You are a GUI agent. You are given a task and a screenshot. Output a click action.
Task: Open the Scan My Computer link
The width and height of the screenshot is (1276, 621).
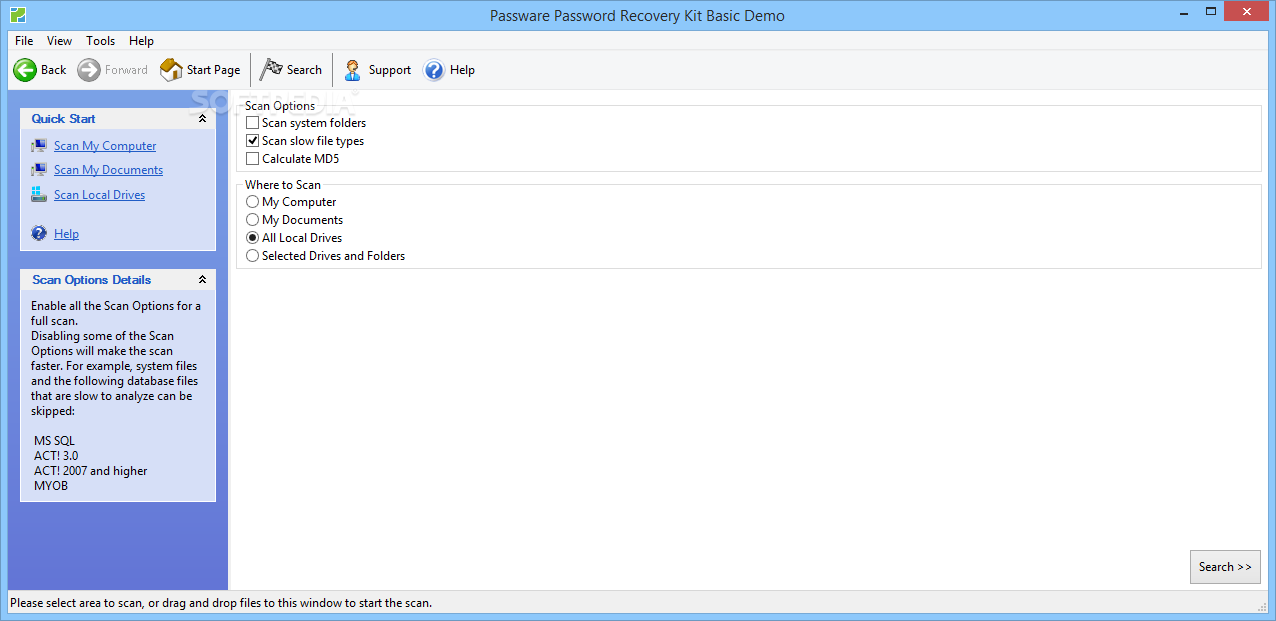[x=105, y=146]
